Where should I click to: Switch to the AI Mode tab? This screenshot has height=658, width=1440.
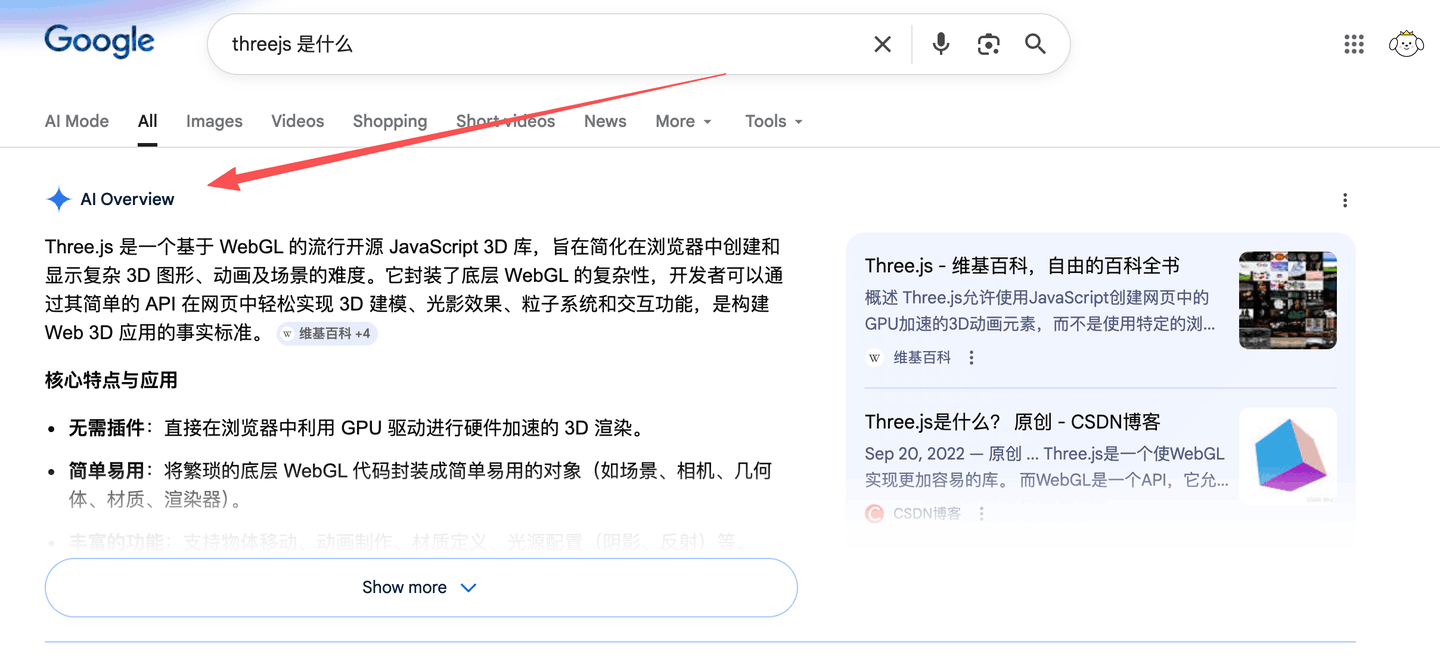pyautogui.click(x=77, y=121)
